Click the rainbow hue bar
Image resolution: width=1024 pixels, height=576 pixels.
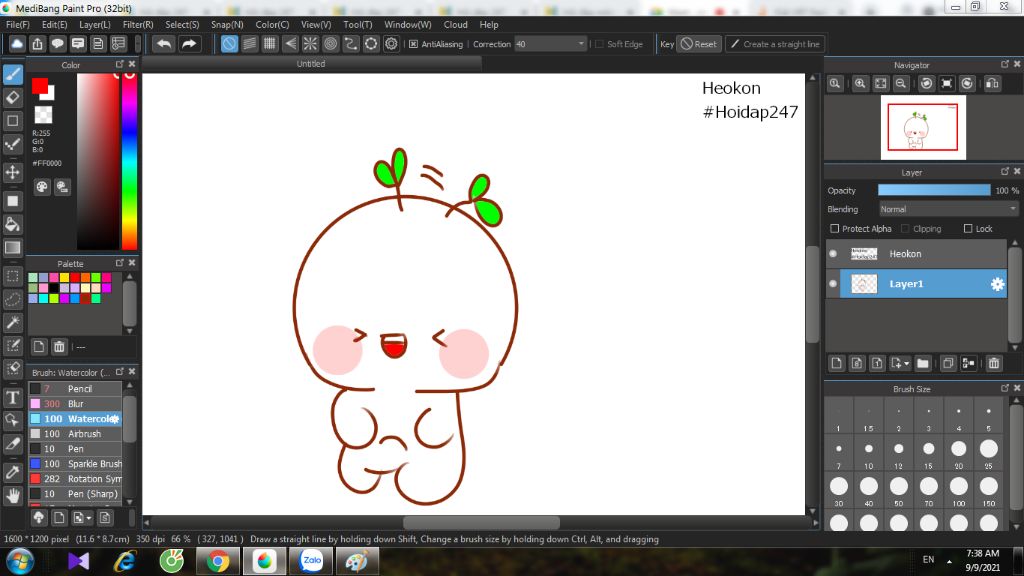click(x=129, y=161)
